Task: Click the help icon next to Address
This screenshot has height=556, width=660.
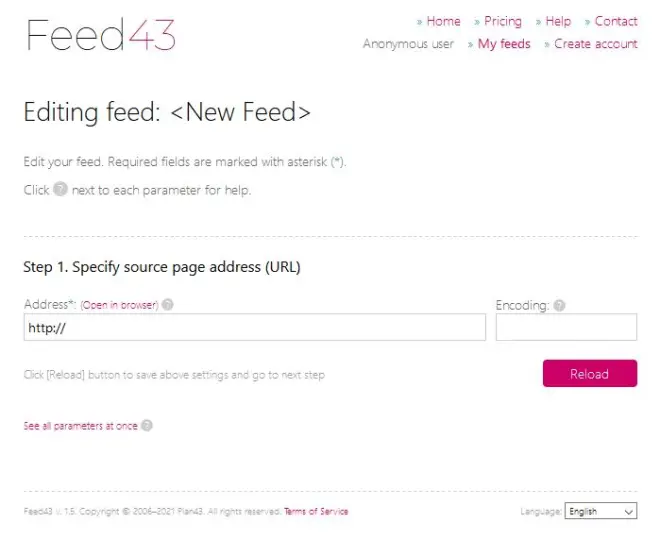Action: pos(168,304)
